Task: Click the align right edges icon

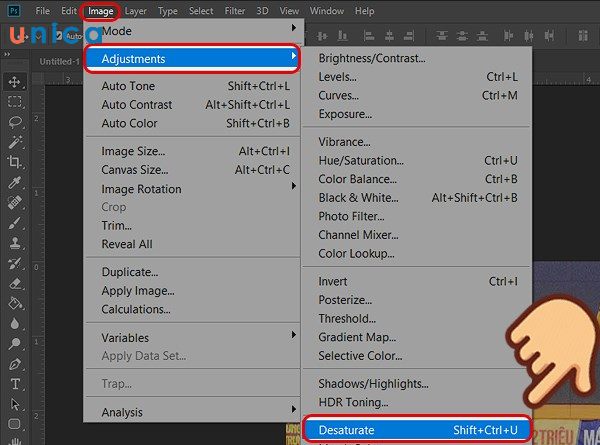Action: [409, 36]
